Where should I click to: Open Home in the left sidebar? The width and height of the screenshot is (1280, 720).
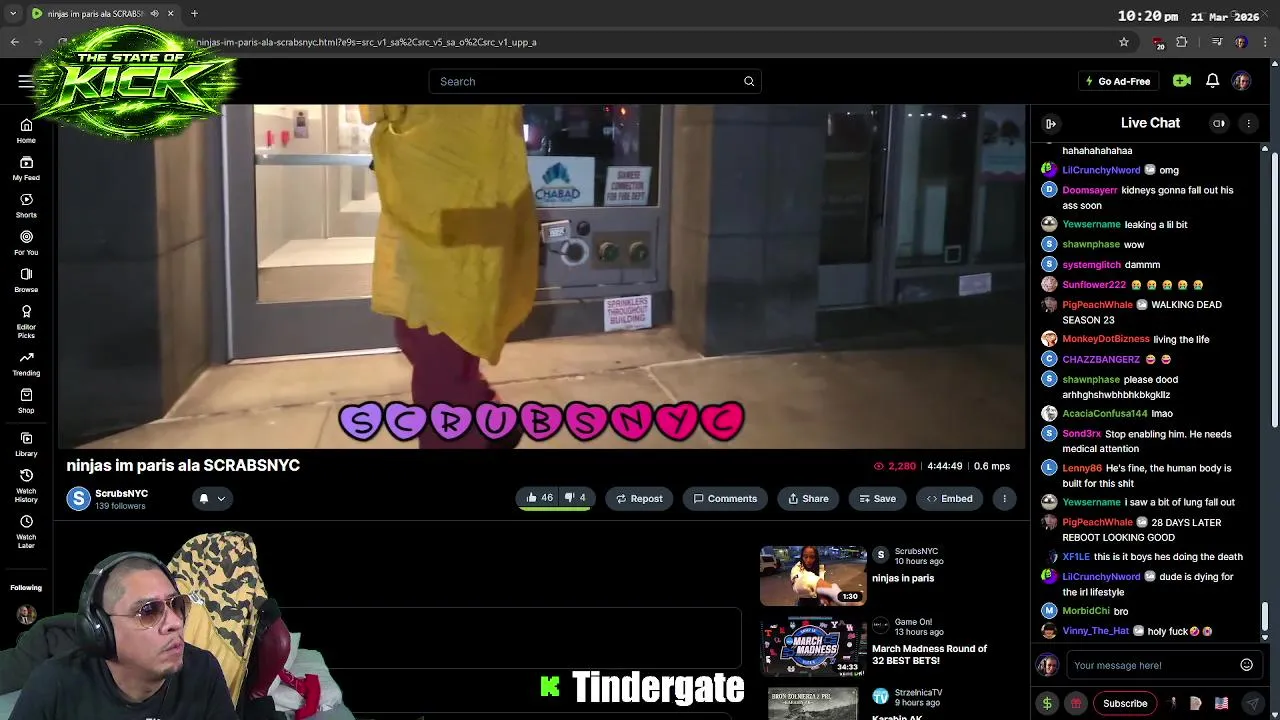pos(26,130)
